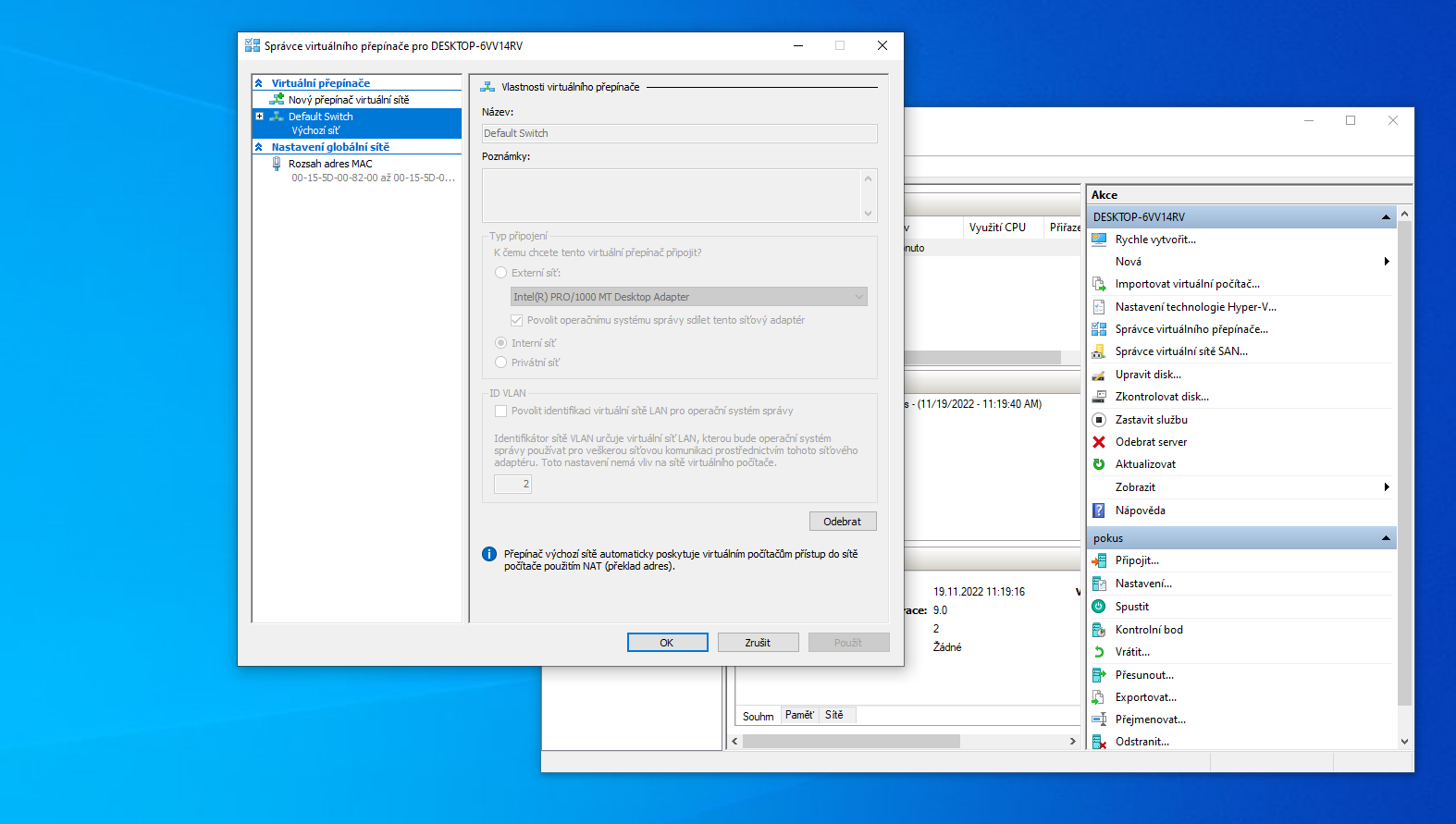Click the Rychle vytvořit icon in Akce panel

[1099, 240]
